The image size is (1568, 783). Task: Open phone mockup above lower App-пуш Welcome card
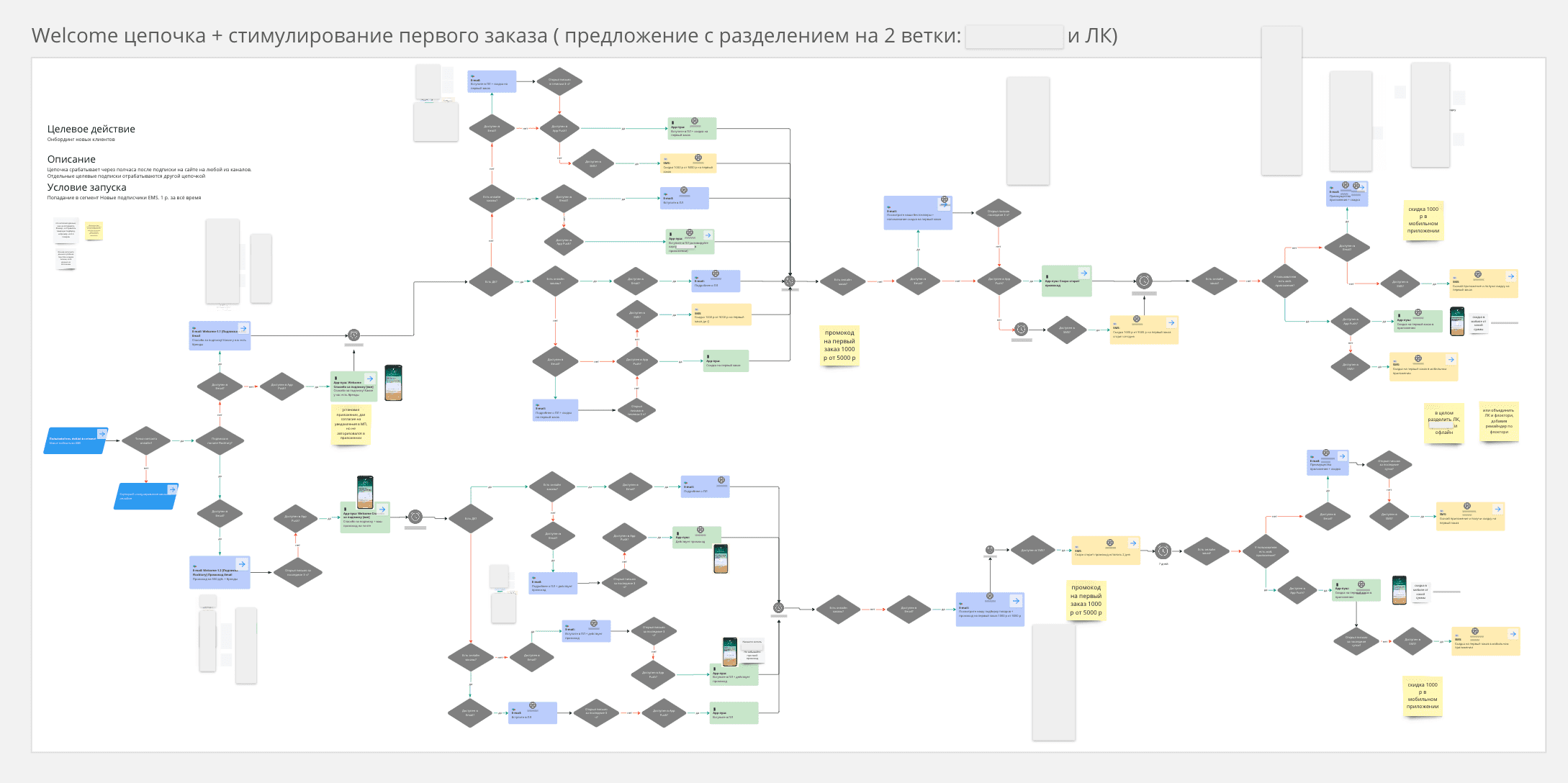(x=365, y=492)
